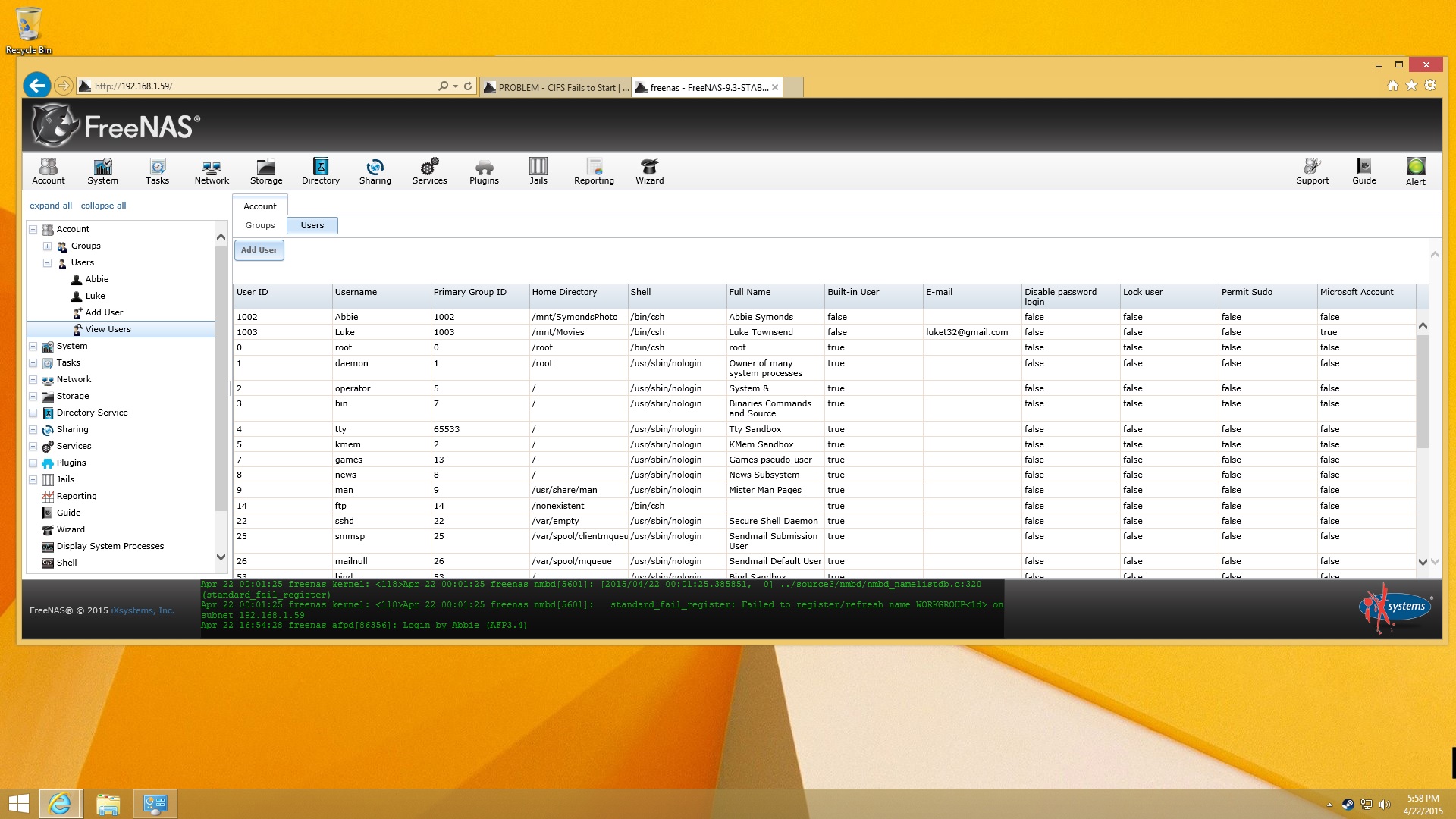Open the Recycle Bin desktop icon
The image size is (1456, 819).
point(29,30)
